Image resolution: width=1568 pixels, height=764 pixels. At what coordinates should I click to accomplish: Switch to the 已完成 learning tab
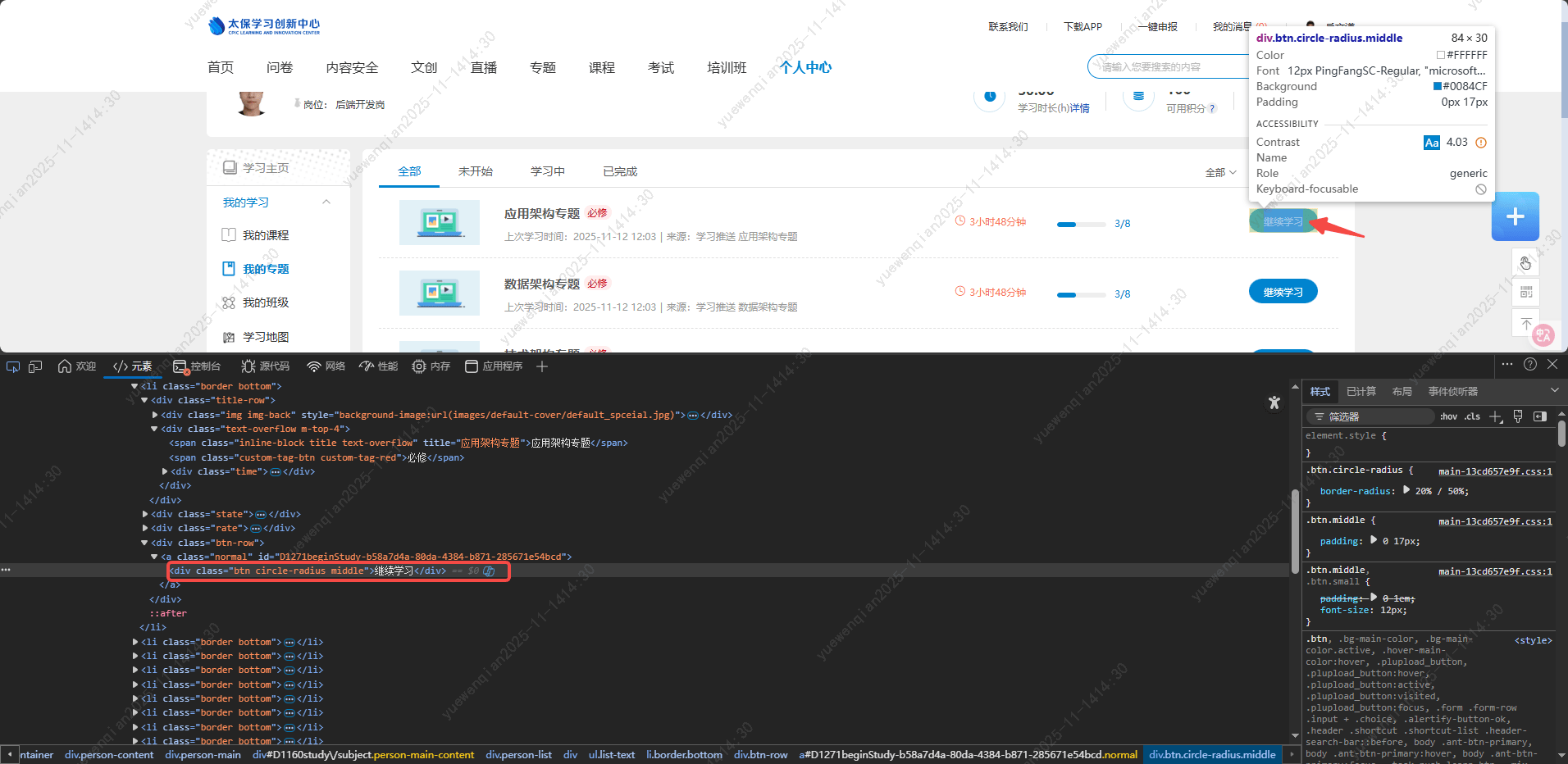click(x=618, y=171)
